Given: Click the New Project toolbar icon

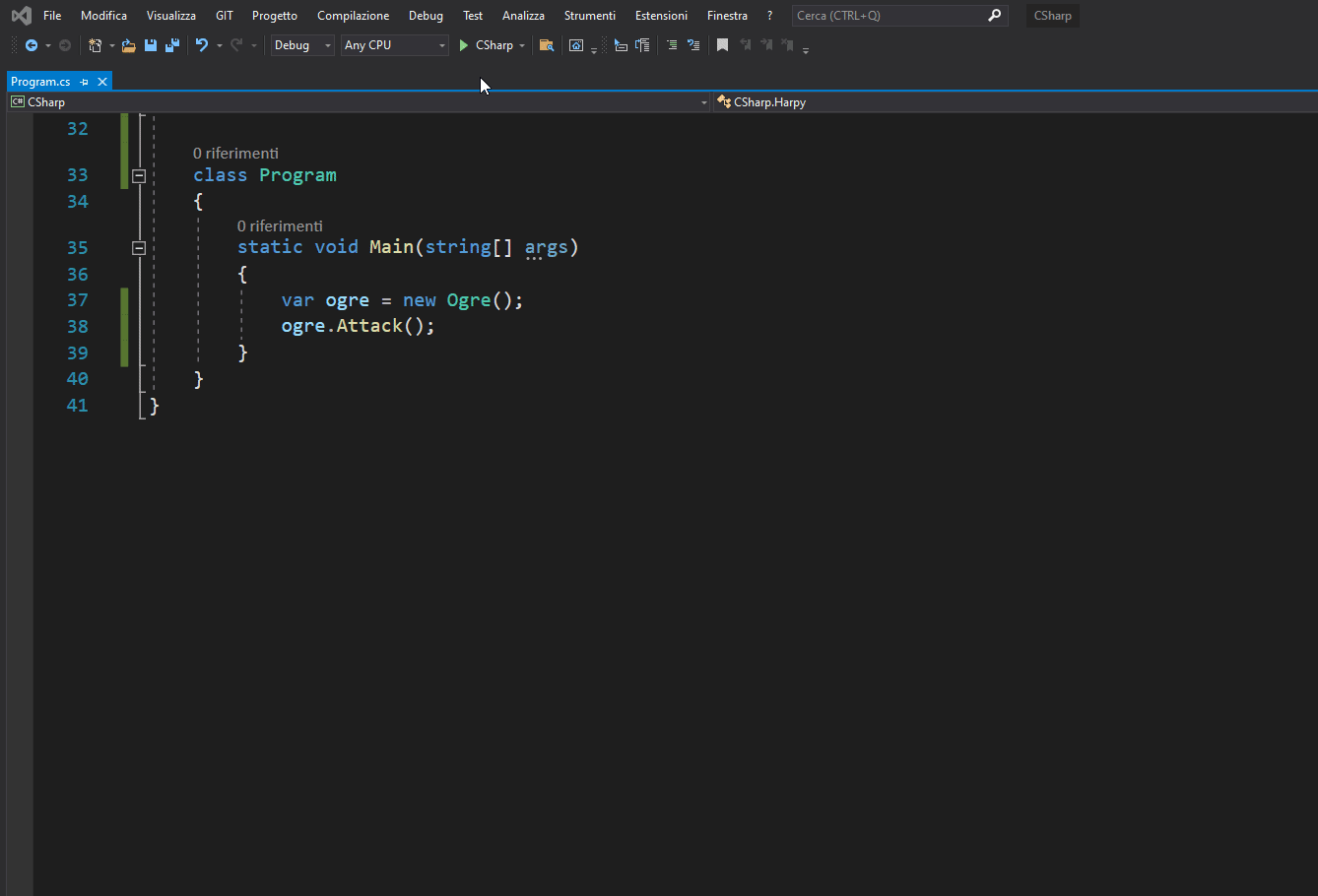Looking at the screenshot, I should coord(96,45).
